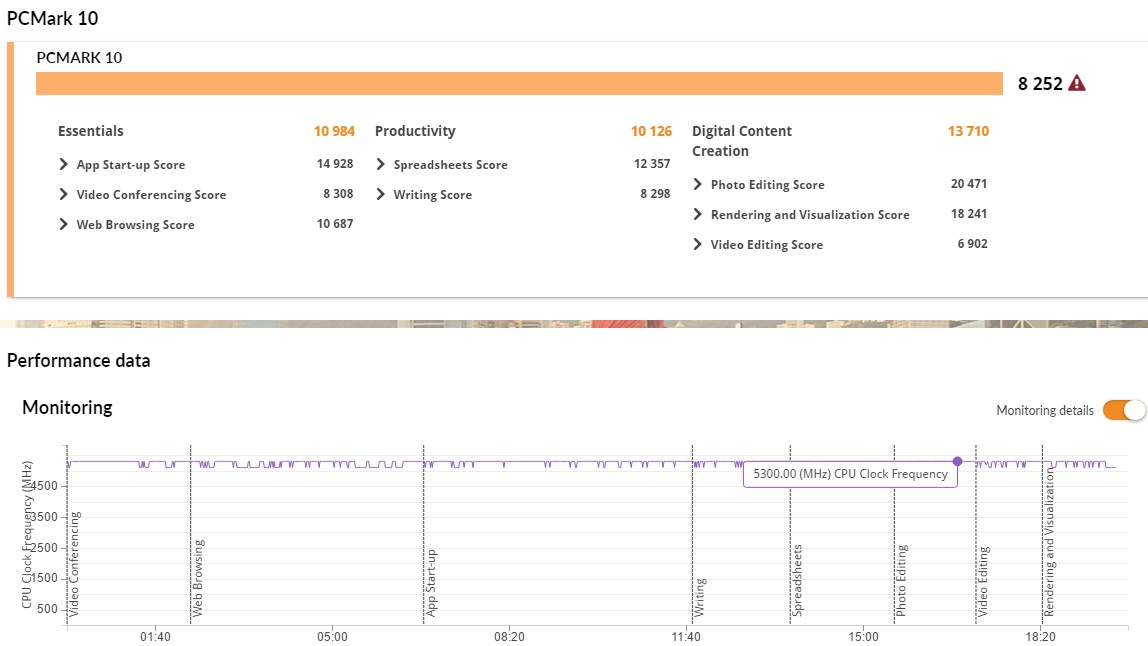Click the 01:40 time label on the axis
This screenshot has width=1148, height=646.
(155, 636)
